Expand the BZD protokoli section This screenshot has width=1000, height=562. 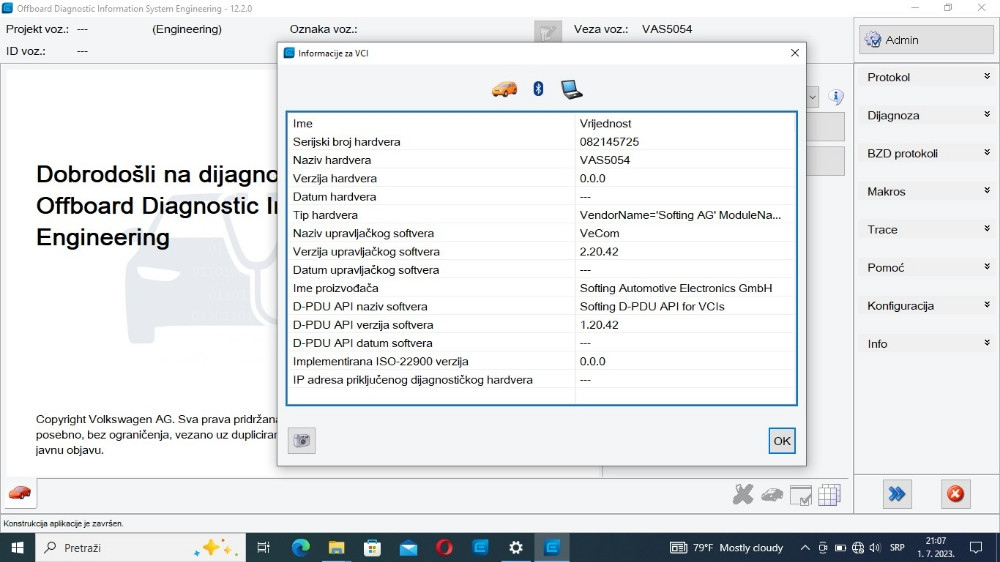[x=928, y=153]
